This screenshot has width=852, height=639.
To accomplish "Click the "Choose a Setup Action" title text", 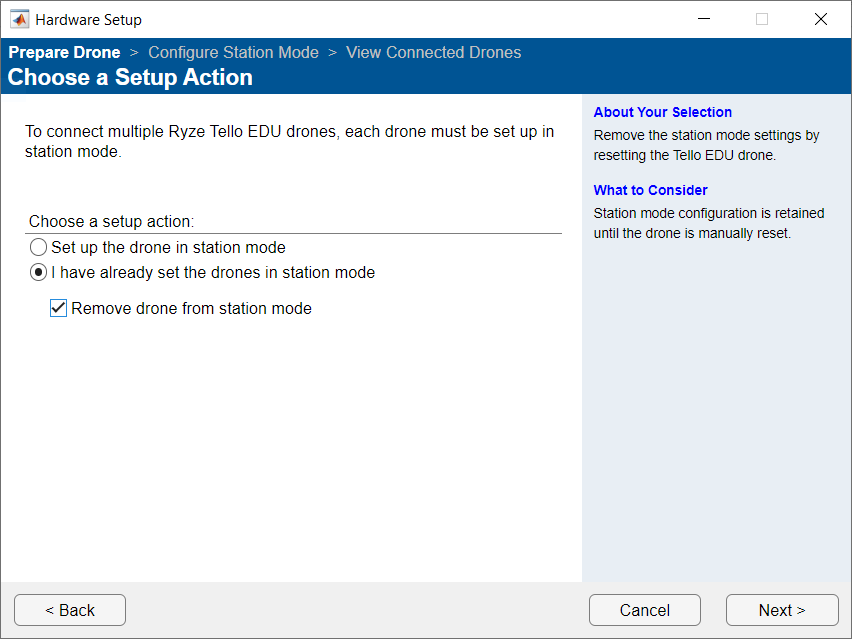I will click(x=131, y=78).
